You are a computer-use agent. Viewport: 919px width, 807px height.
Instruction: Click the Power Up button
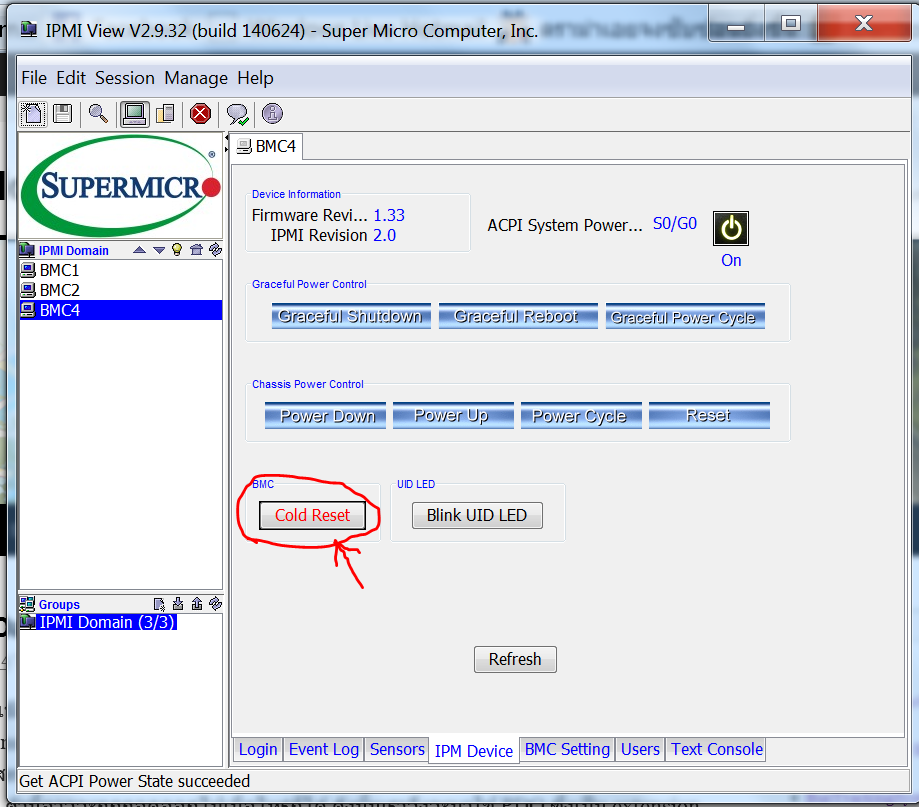click(x=453, y=416)
